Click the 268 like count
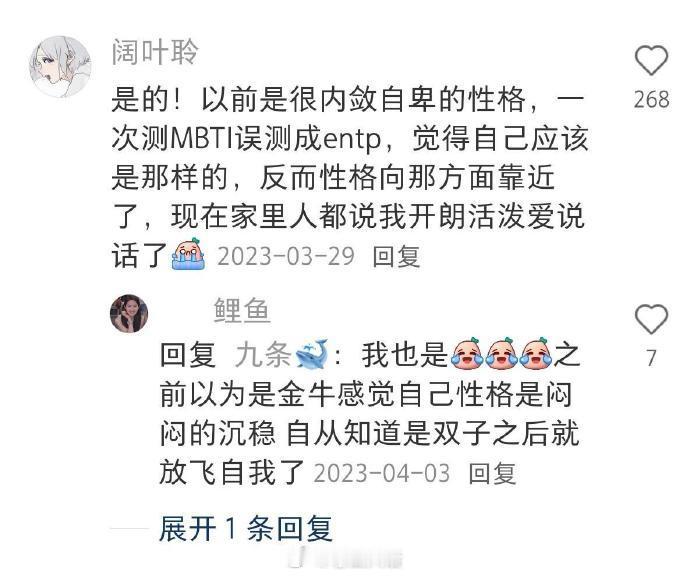Image resolution: width=690 pixels, height=576 pixels. pos(651,99)
